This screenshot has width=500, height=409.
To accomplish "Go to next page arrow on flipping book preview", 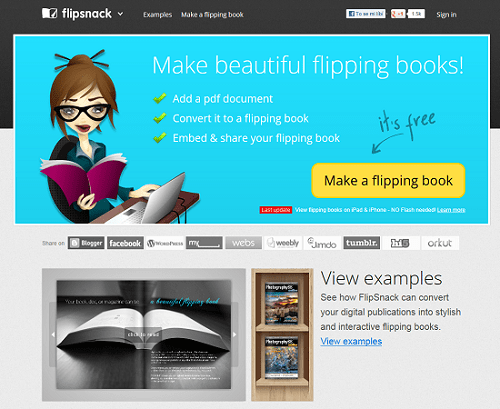I will tap(235, 334).
